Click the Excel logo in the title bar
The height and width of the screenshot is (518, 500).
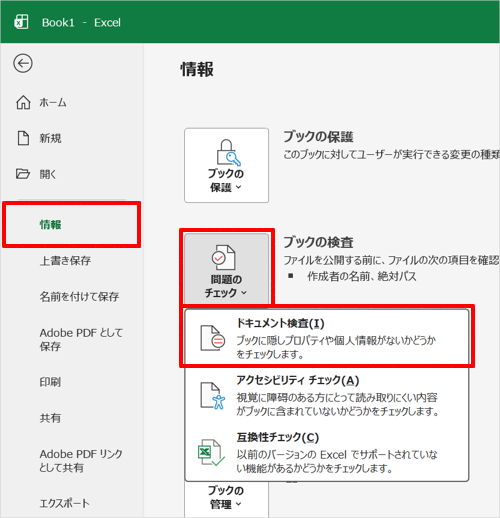pos(21,22)
